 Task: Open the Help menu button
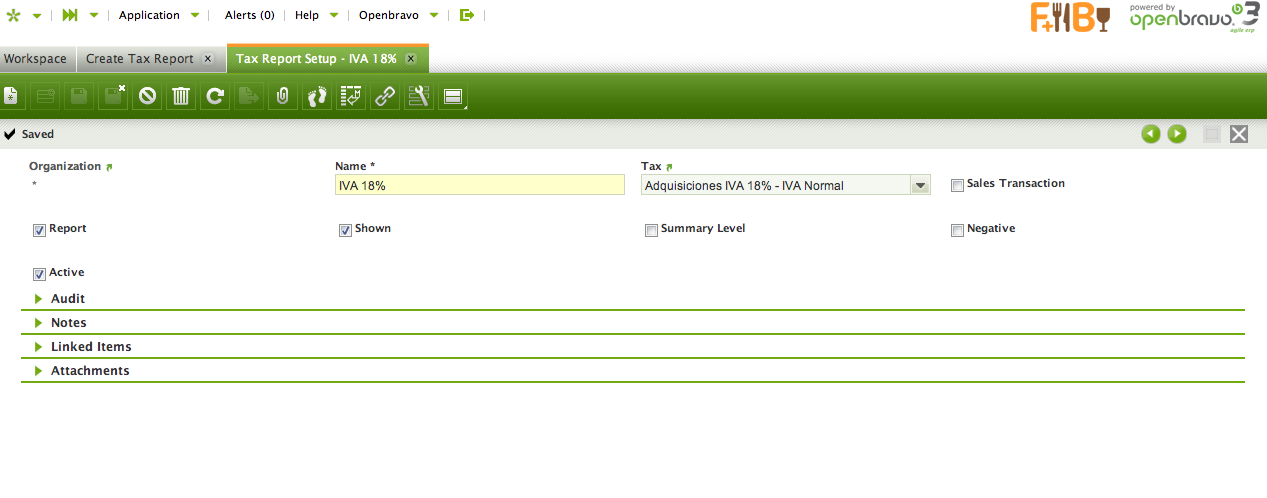click(x=307, y=15)
